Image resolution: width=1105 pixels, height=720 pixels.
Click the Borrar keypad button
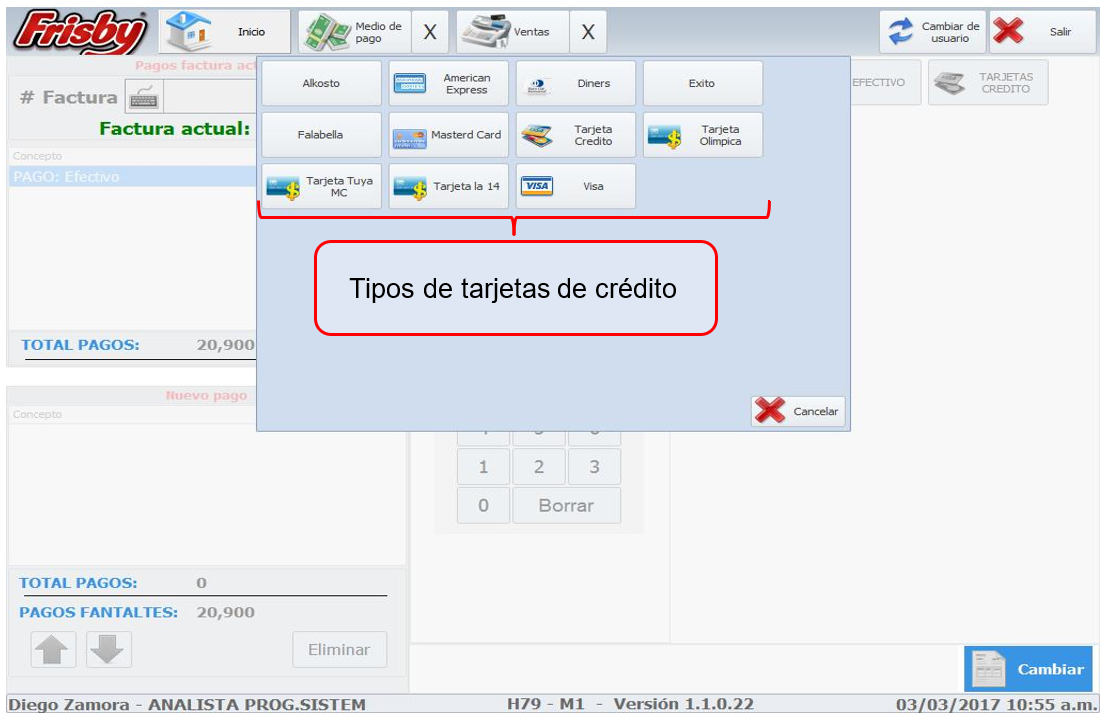(x=567, y=505)
